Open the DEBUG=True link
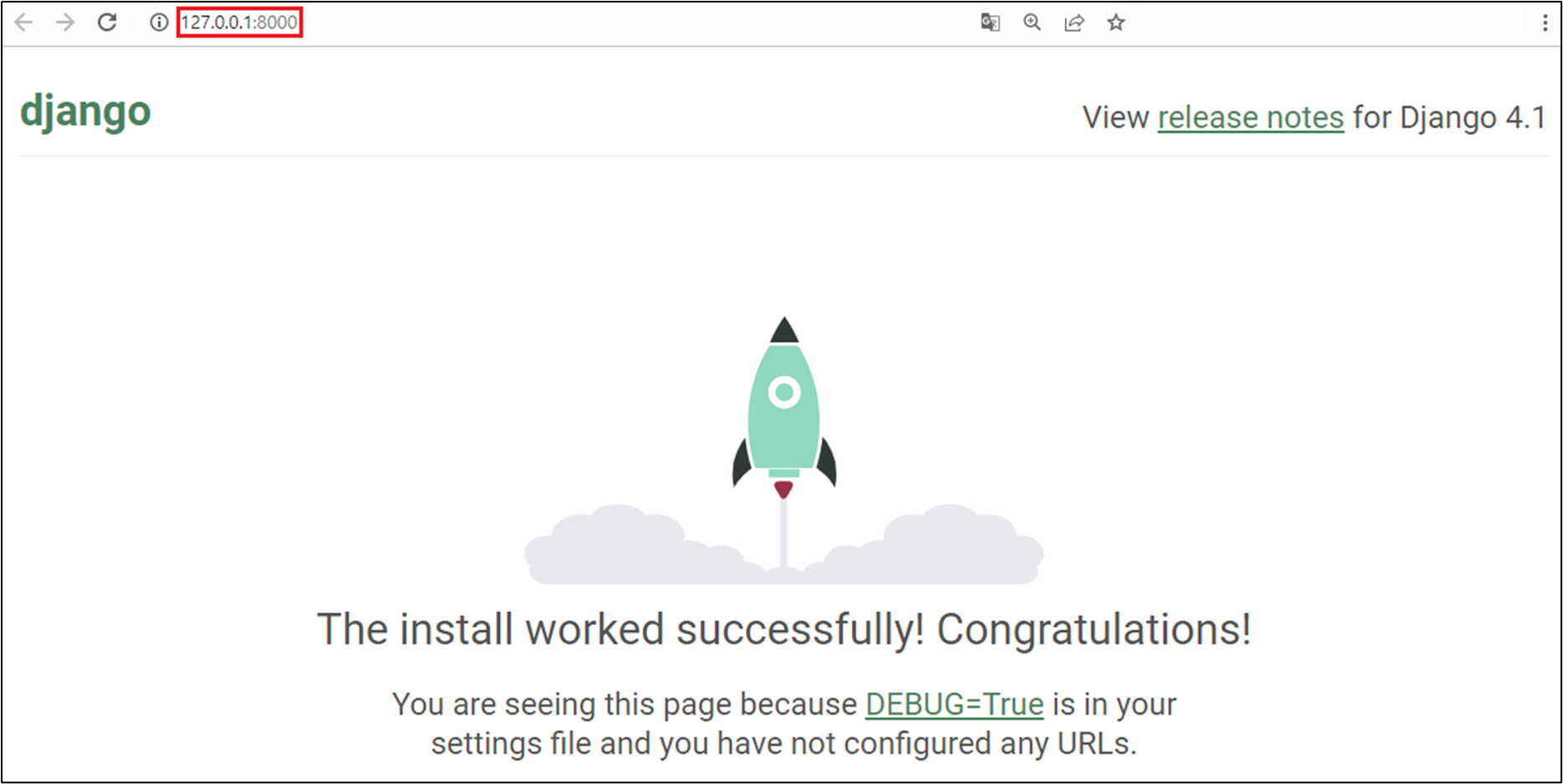Screen dimensions: 1563x784 [x=955, y=705]
